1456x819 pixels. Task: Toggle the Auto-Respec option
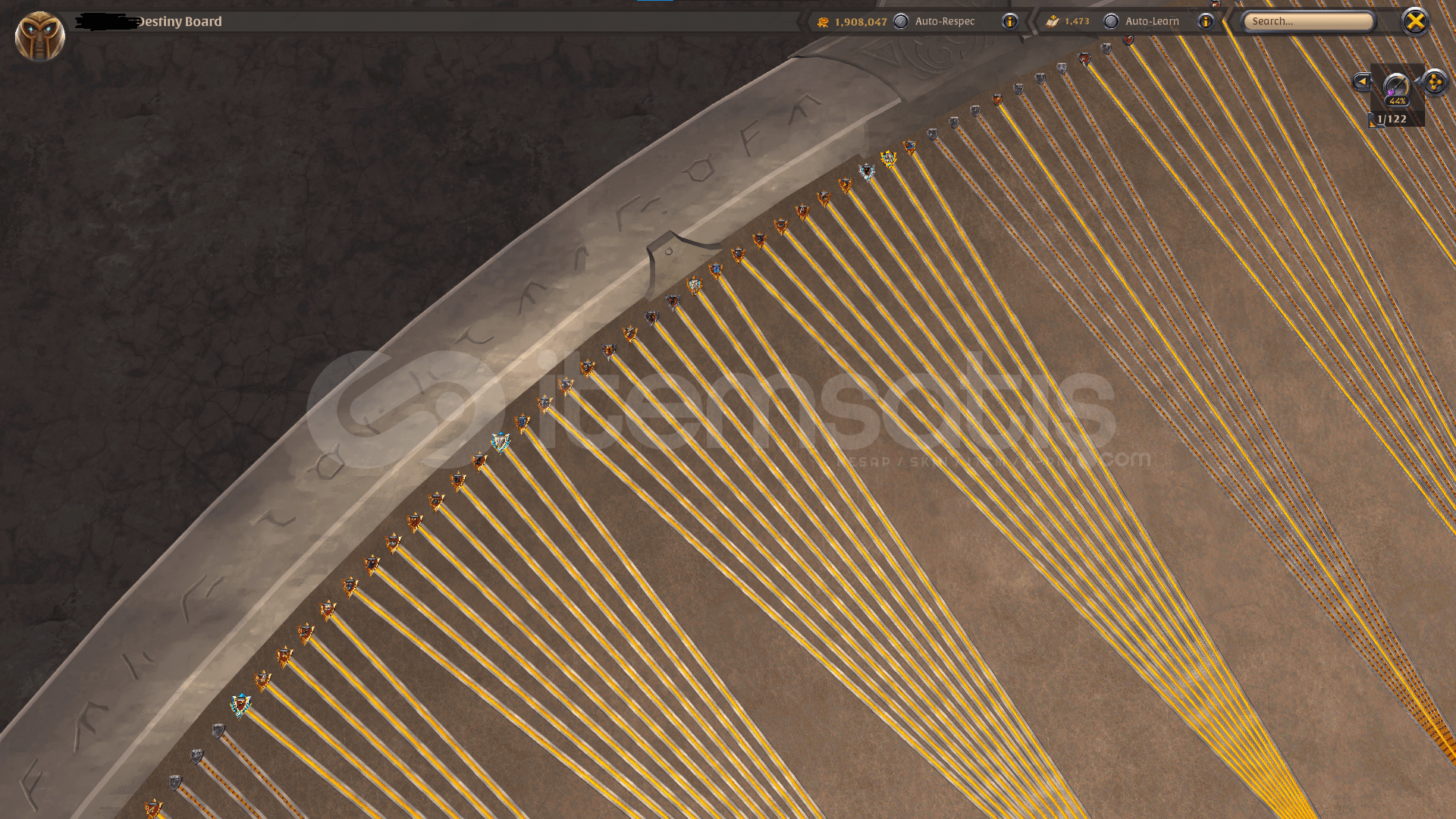coord(901,21)
